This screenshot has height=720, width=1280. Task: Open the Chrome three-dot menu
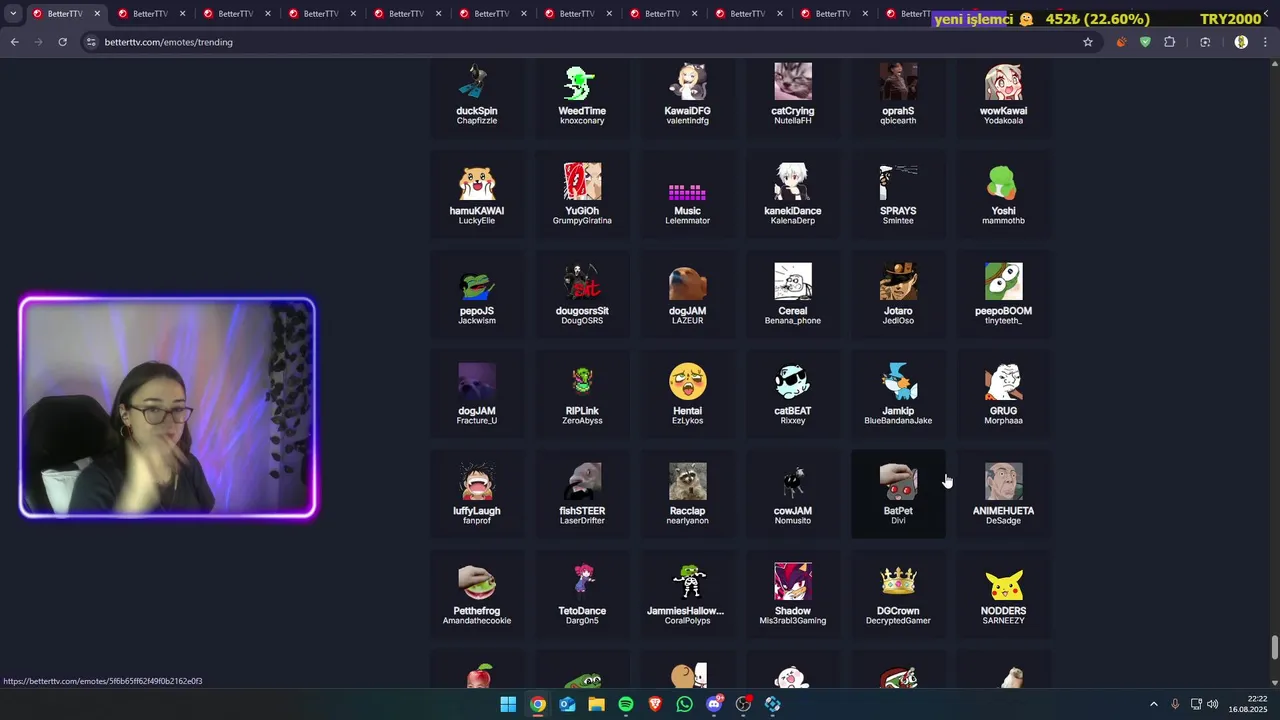(1265, 42)
